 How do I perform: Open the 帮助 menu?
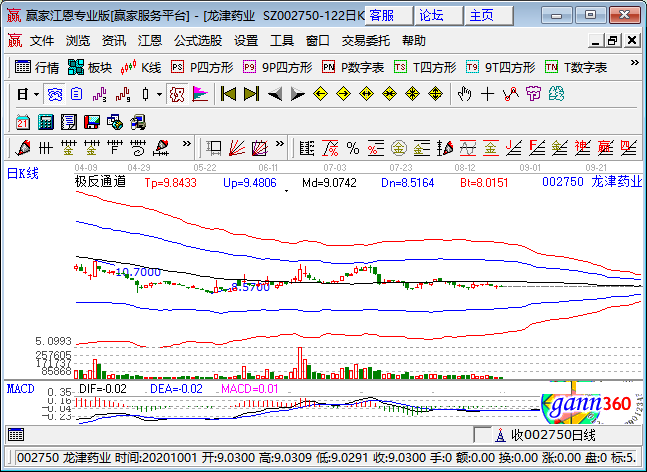[414, 41]
